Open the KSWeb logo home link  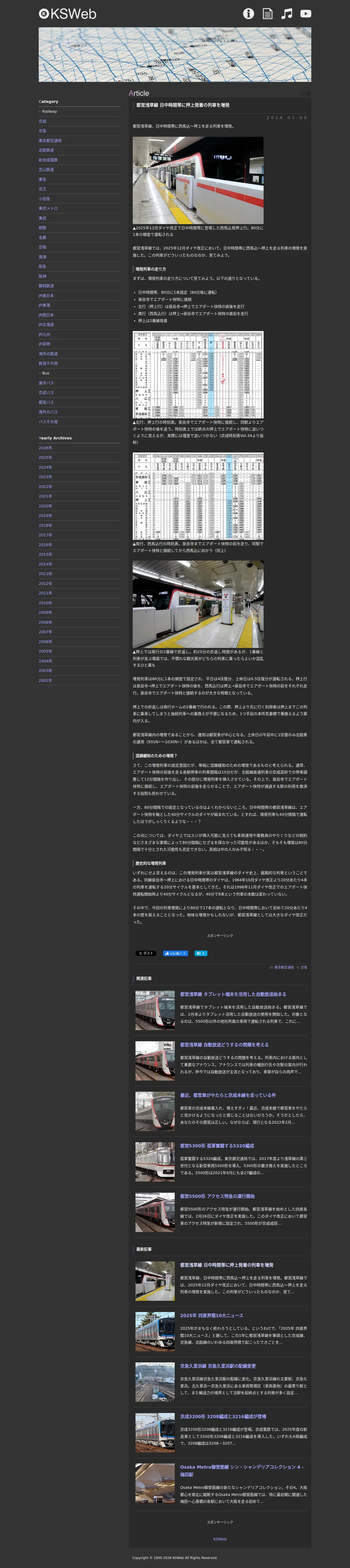pyautogui.click(x=67, y=14)
